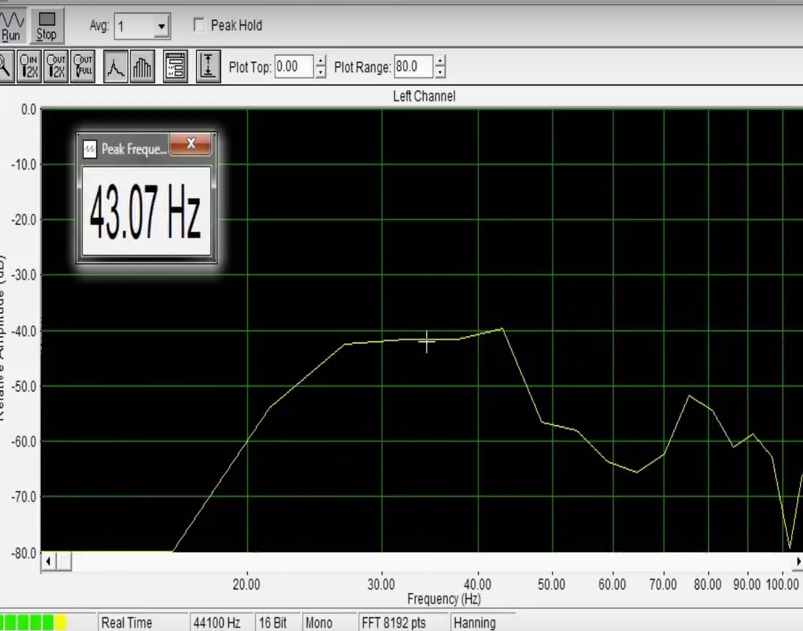The image size is (803, 631).
Task: Select the magnifier zoom tool
Action: [x=5, y=66]
